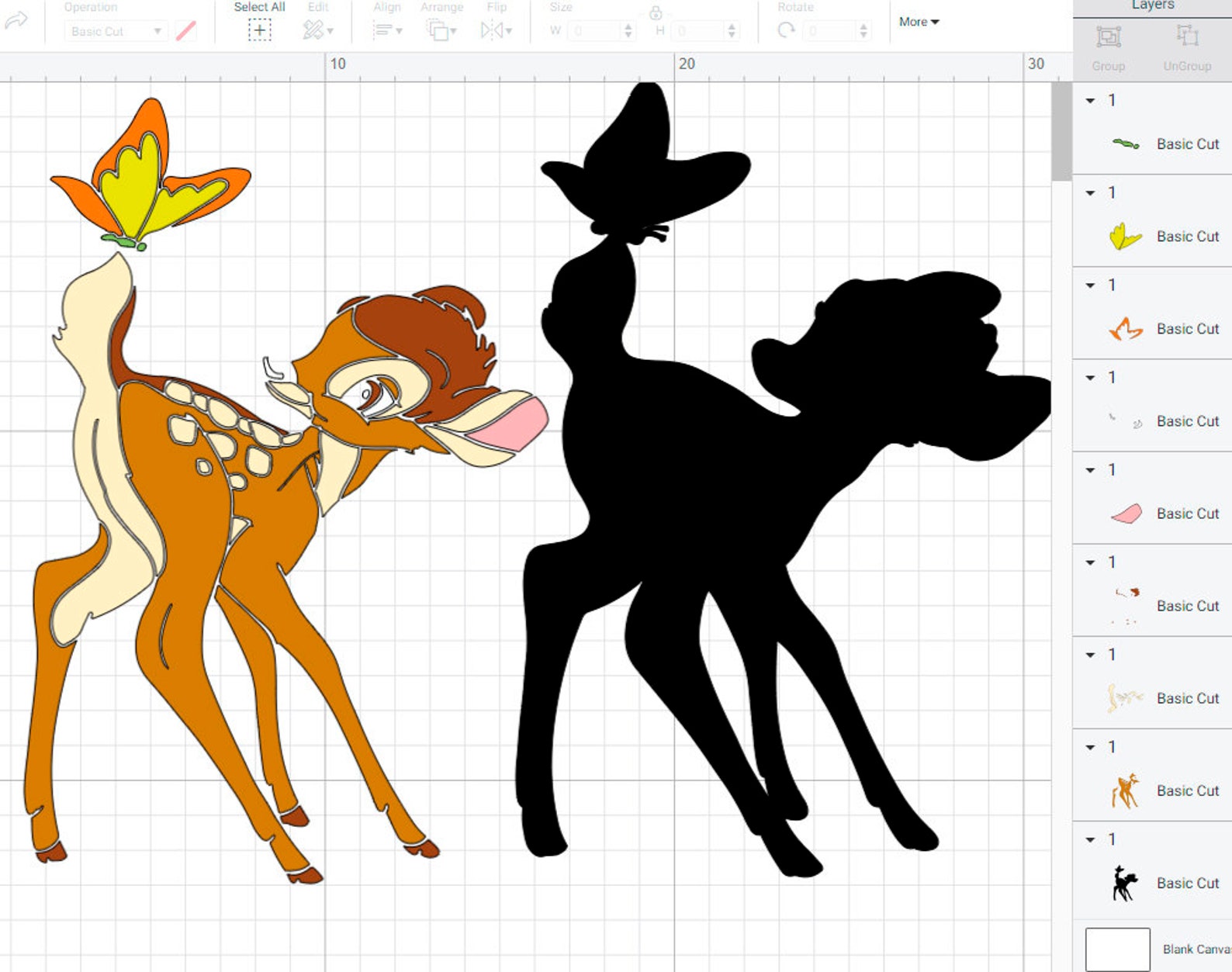The height and width of the screenshot is (972, 1232).
Task: Click Basic Cut label beside pink ear layer
Action: (1187, 514)
